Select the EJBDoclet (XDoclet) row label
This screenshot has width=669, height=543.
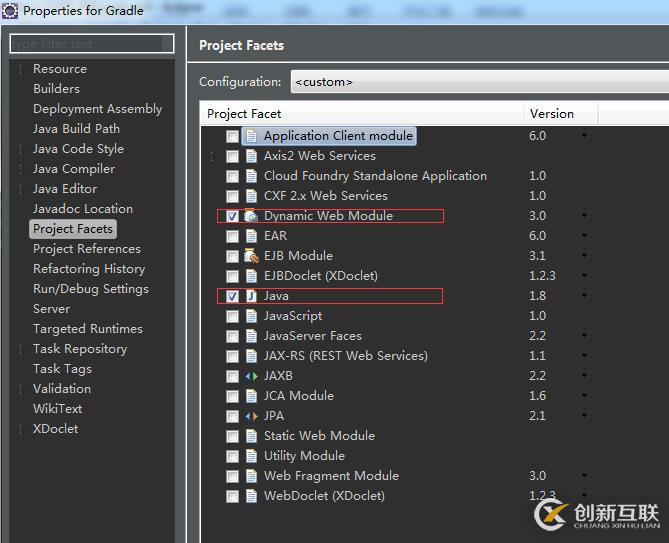pyautogui.click(x=321, y=276)
